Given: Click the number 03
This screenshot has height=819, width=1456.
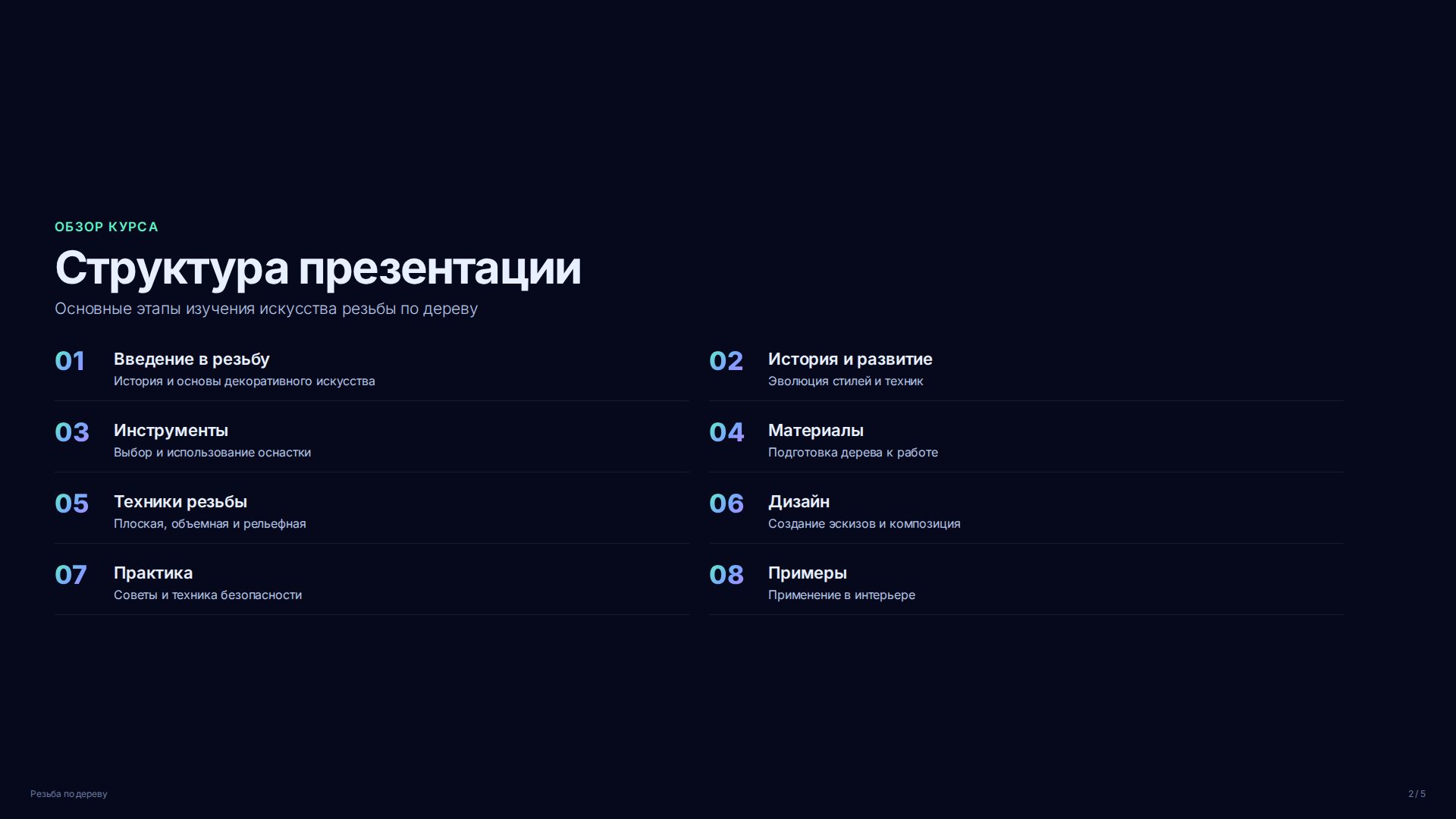Looking at the screenshot, I should [x=72, y=432].
